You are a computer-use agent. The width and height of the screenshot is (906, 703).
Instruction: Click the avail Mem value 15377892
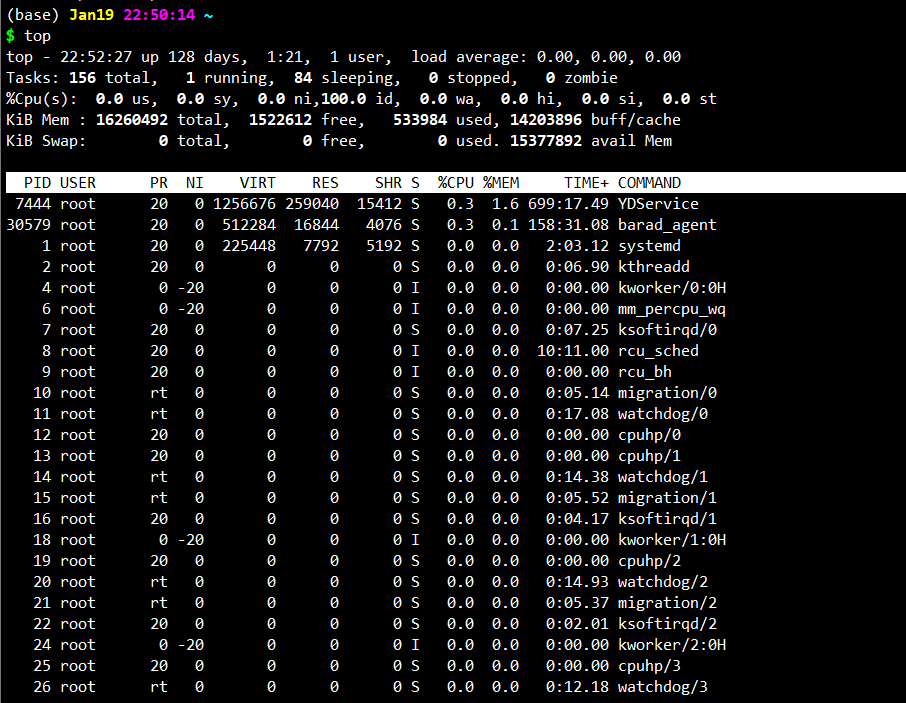click(546, 141)
